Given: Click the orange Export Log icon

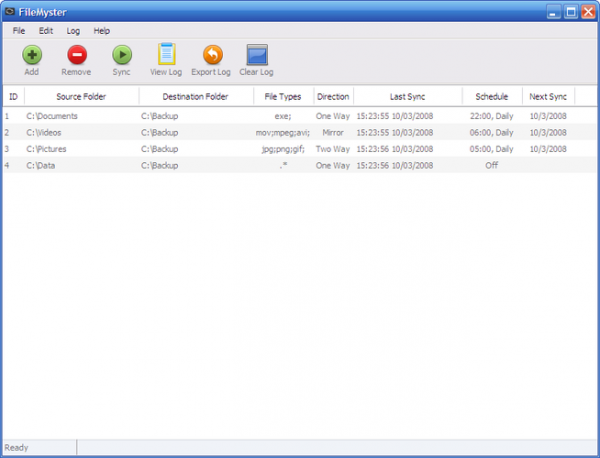Looking at the screenshot, I should (x=211, y=55).
